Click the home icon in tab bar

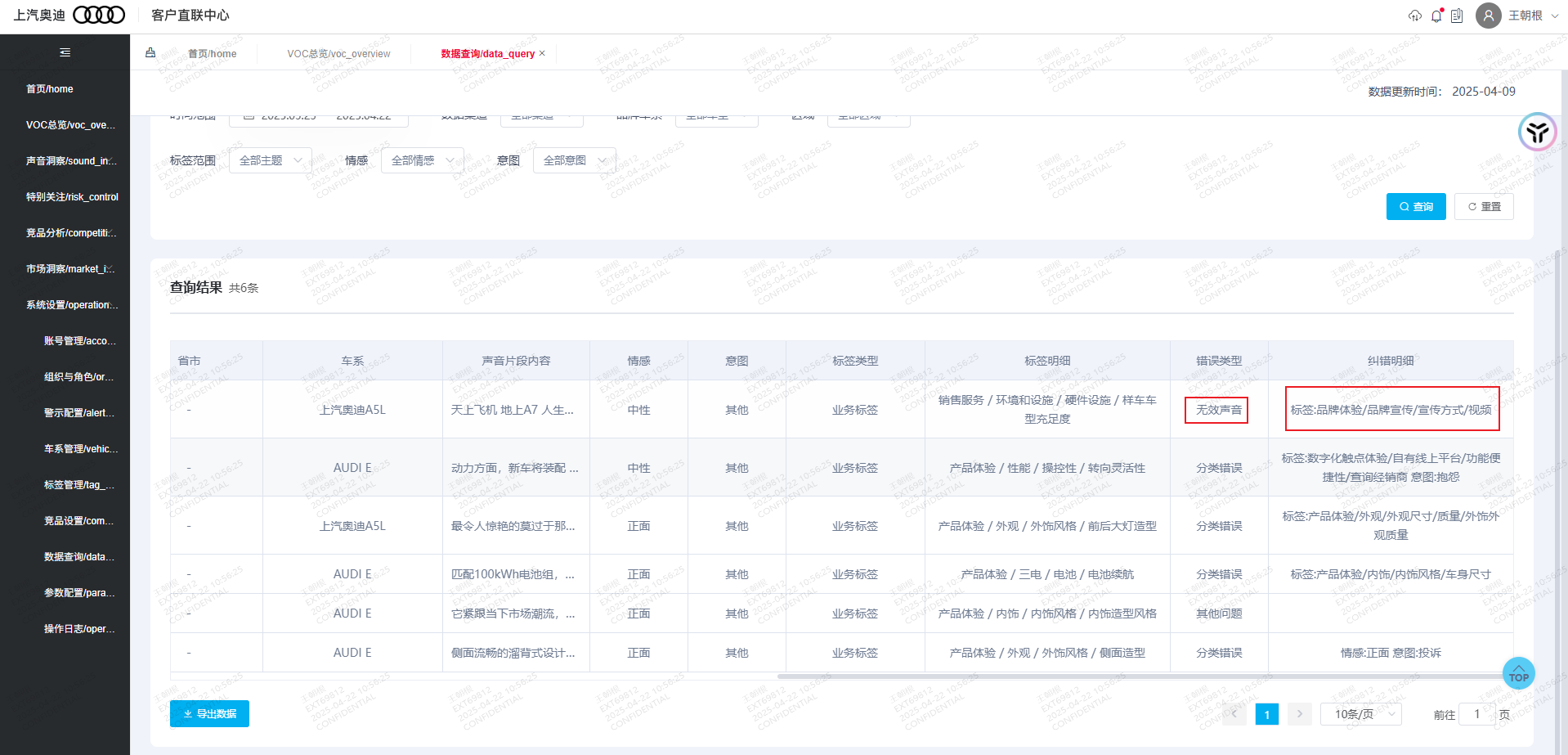pyautogui.click(x=150, y=53)
